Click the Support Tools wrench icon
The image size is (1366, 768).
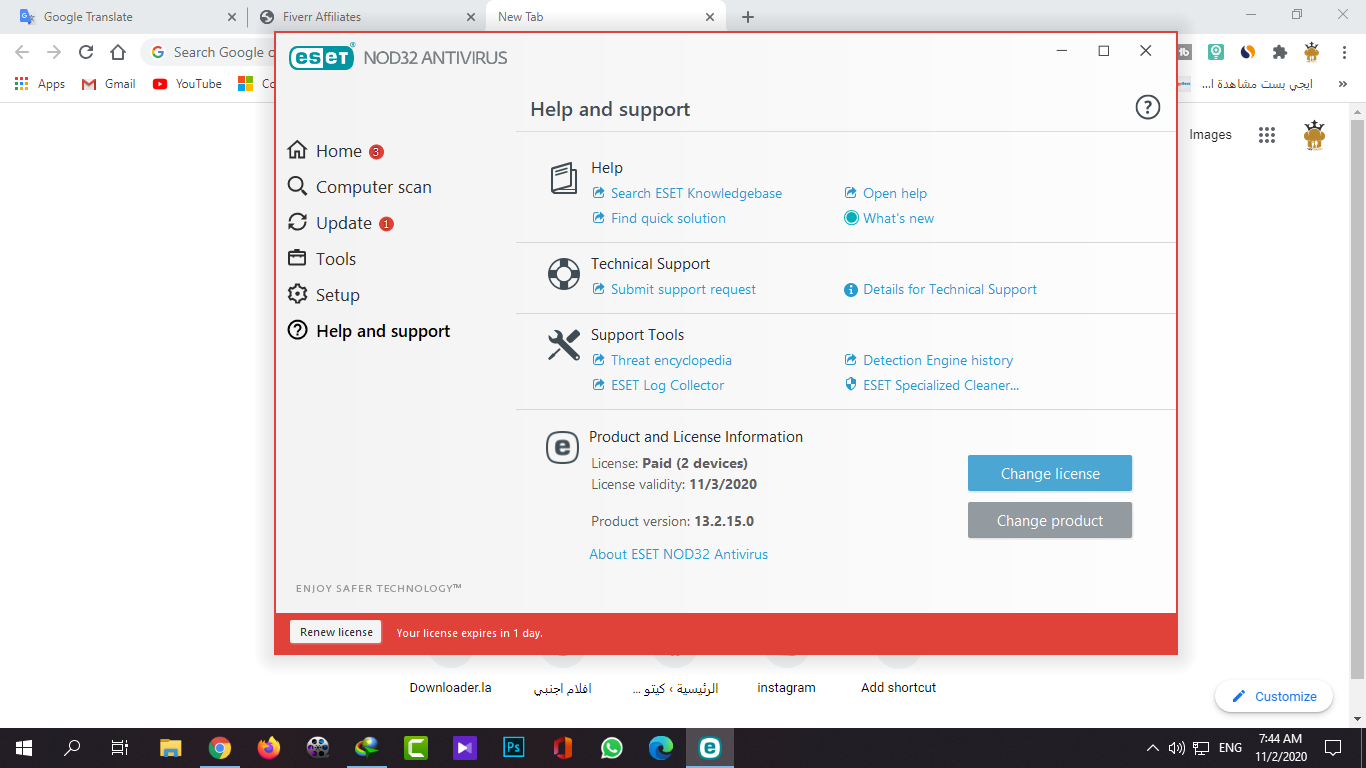[x=564, y=345]
